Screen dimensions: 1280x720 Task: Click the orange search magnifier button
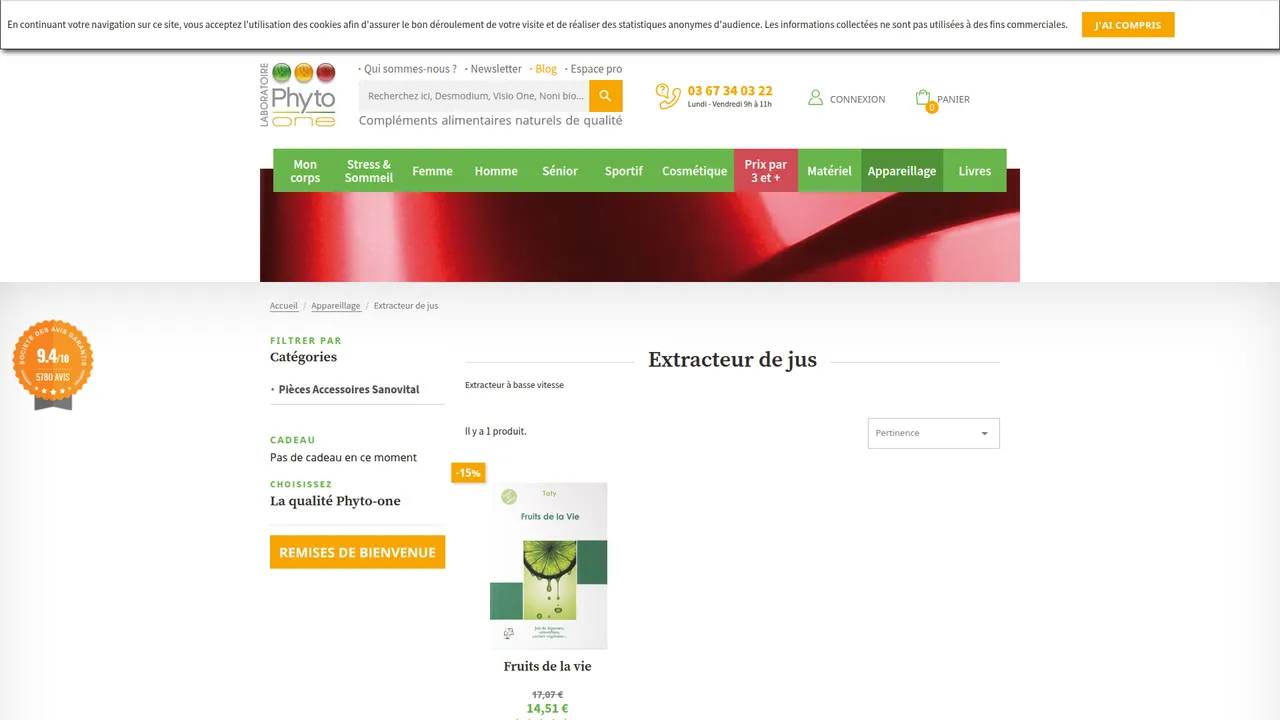click(605, 96)
